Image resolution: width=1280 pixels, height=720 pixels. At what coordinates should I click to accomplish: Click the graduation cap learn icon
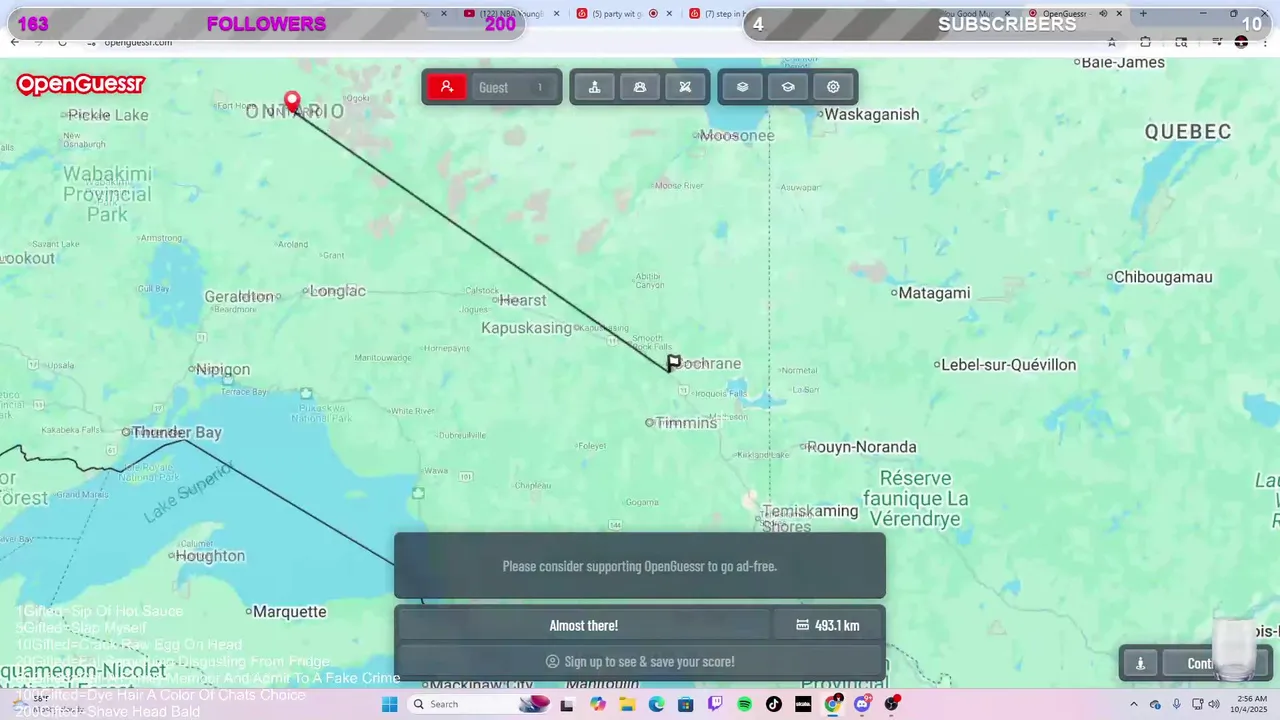coord(788,87)
